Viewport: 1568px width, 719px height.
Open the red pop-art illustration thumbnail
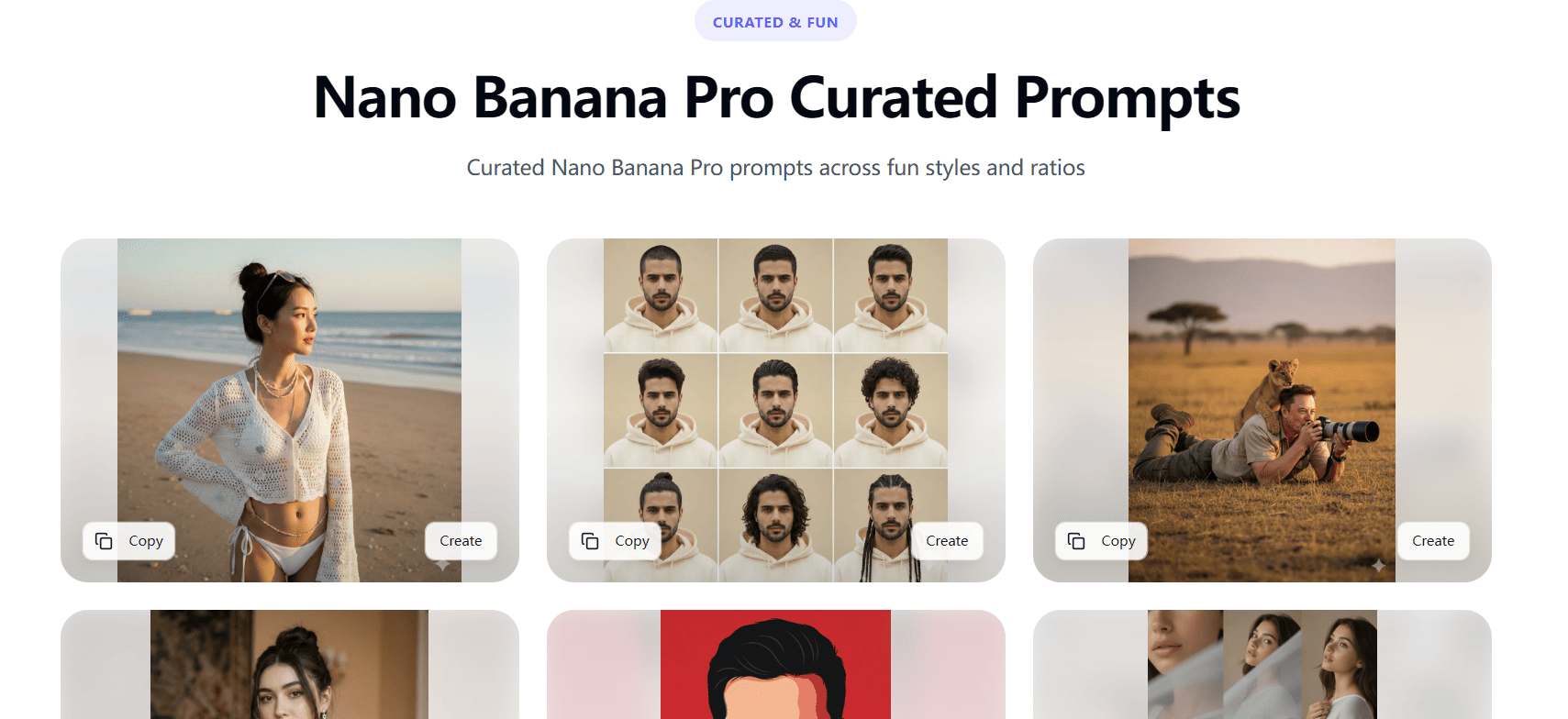(775, 665)
